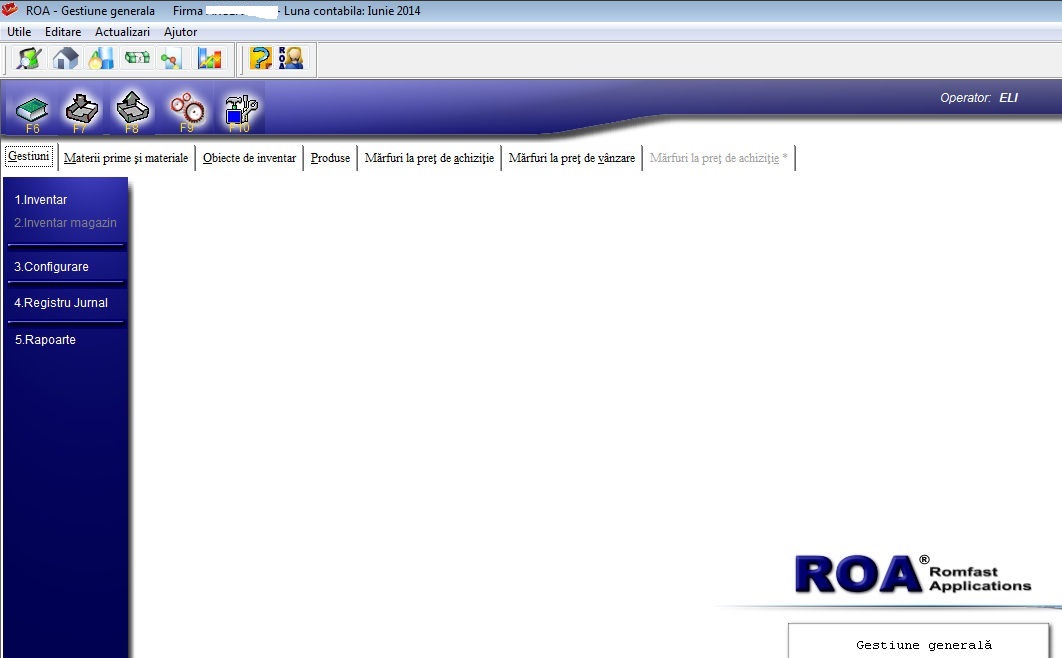Screen dimensions: 1062x658
Task: Open 1.Inventar in the sidebar
Action: pos(41,200)
